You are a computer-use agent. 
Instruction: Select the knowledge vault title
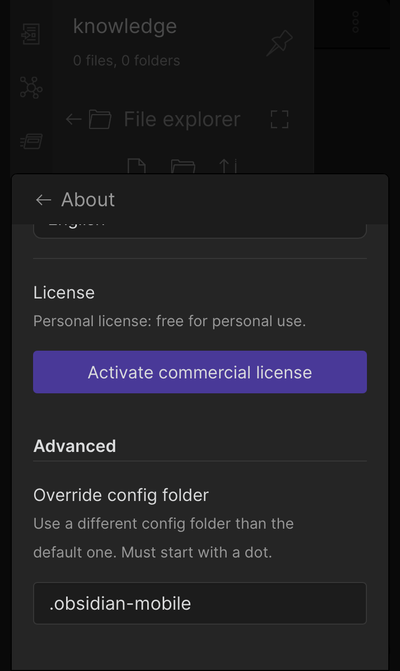[124, 27]
